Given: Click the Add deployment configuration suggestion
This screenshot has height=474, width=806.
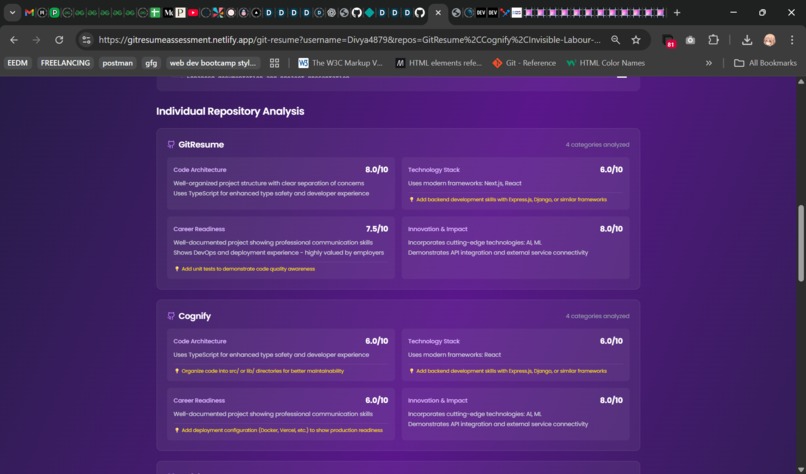Looking at the screenshot, I should 282,430.
